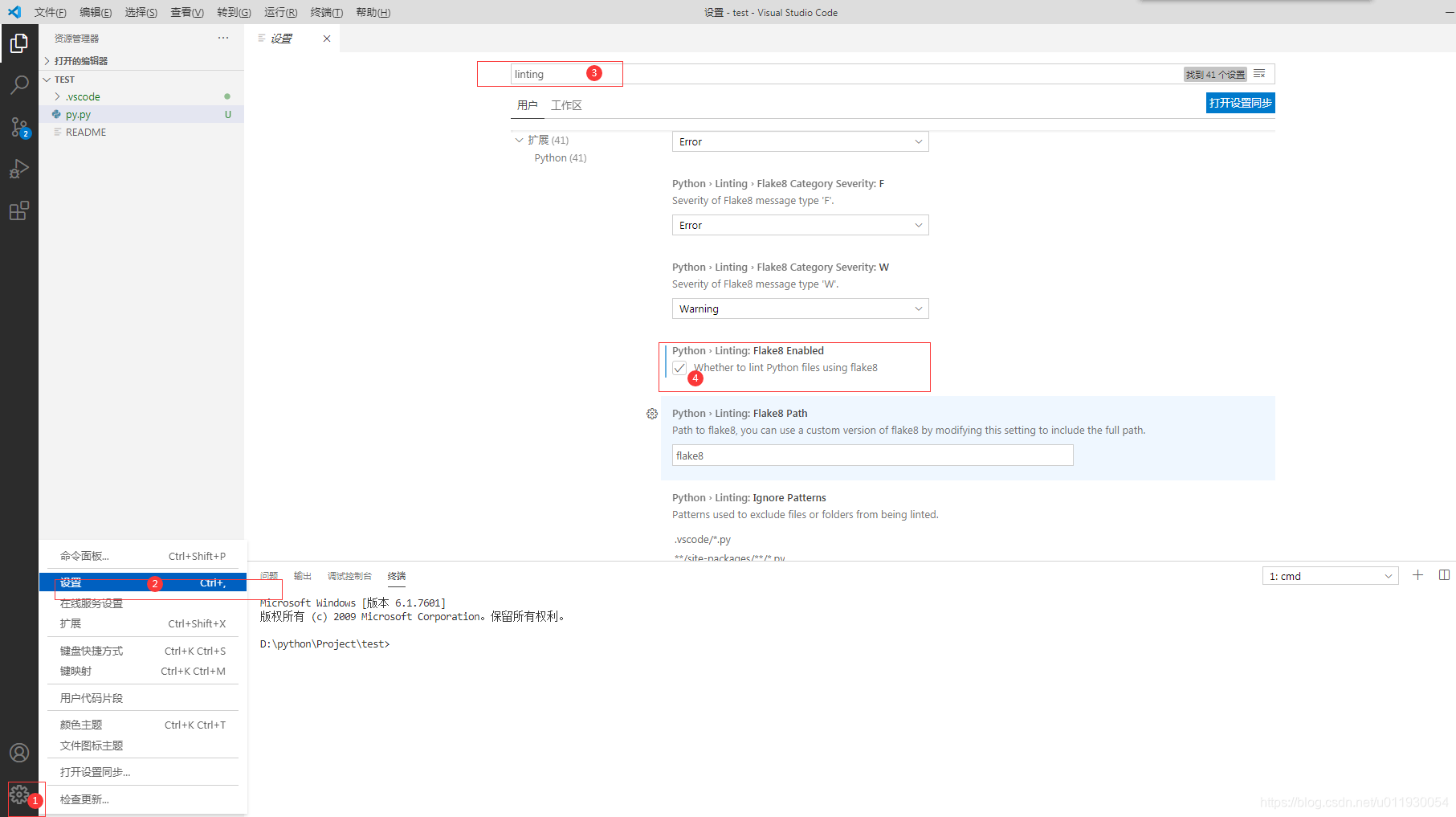Screen dimensions: 1456x817
Task: Toggle the Flake8 Enabled checkbox
Action: coord(679,368)
